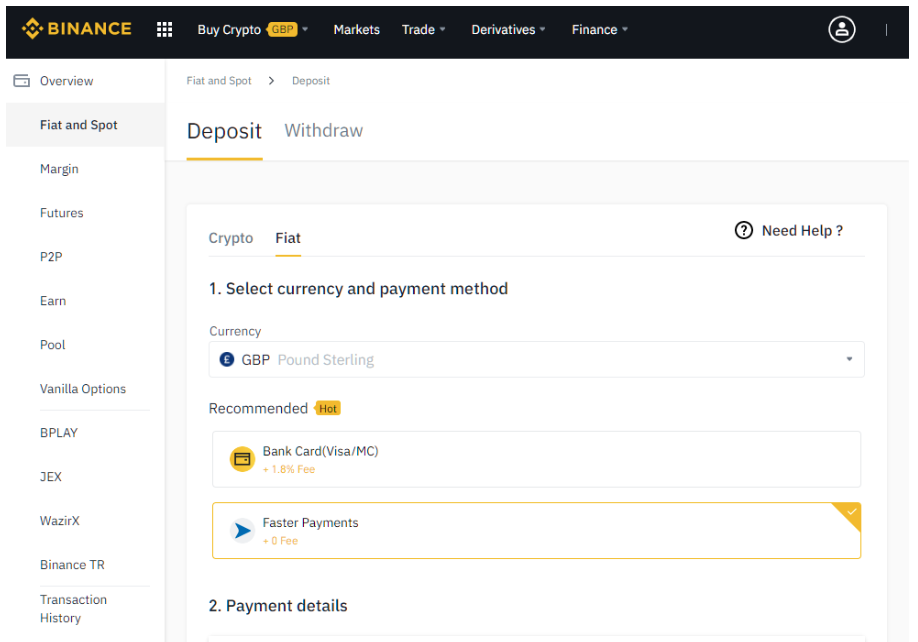Click the Deposit breadcrumb link

point(311,81)
